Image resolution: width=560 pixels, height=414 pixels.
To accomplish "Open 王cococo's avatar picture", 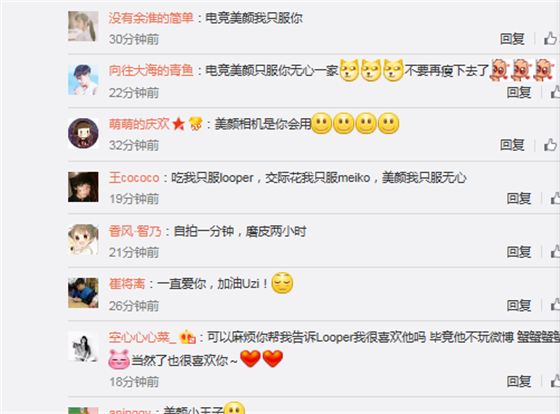I will click(83, 187).
